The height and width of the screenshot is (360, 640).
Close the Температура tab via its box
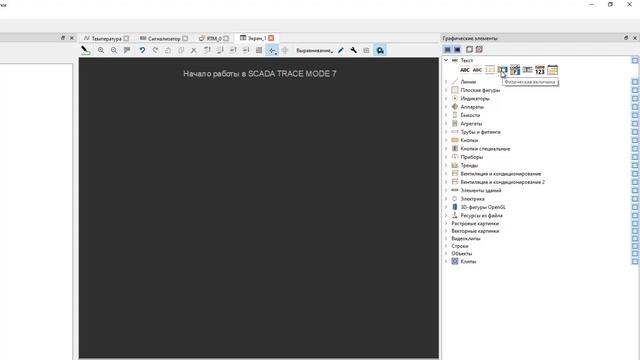[126, 38]
